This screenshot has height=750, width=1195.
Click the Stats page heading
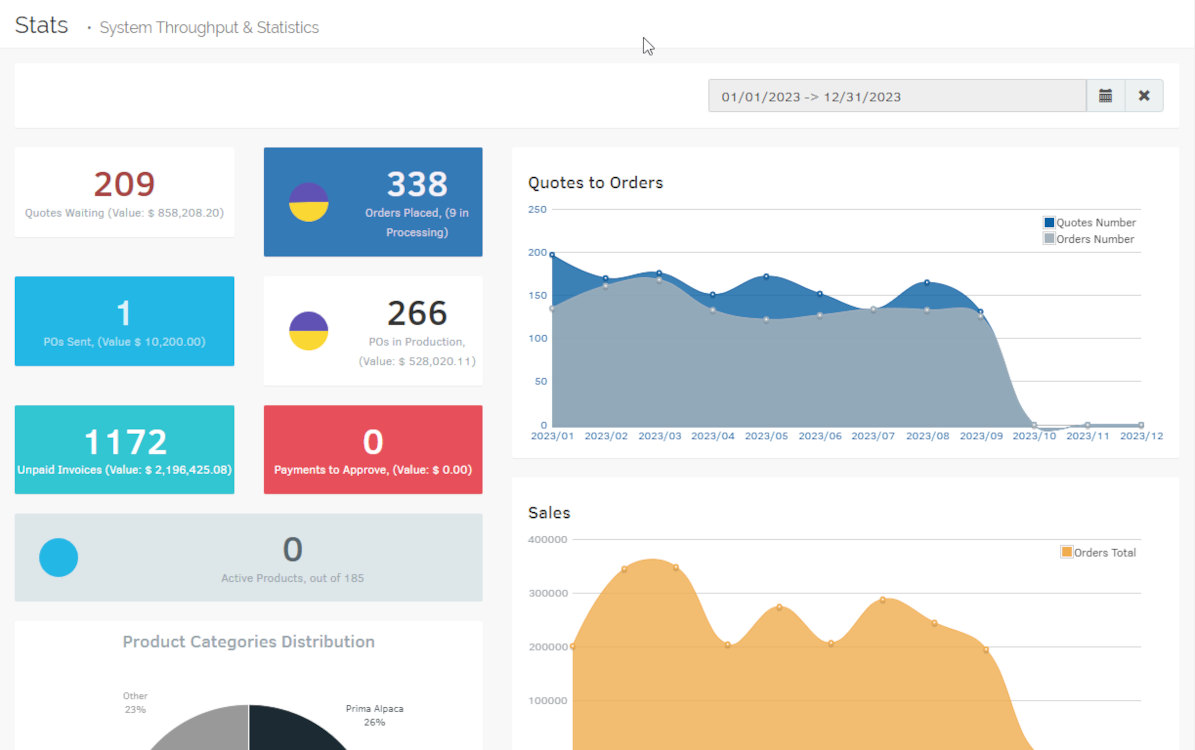[x=42, y=26]
